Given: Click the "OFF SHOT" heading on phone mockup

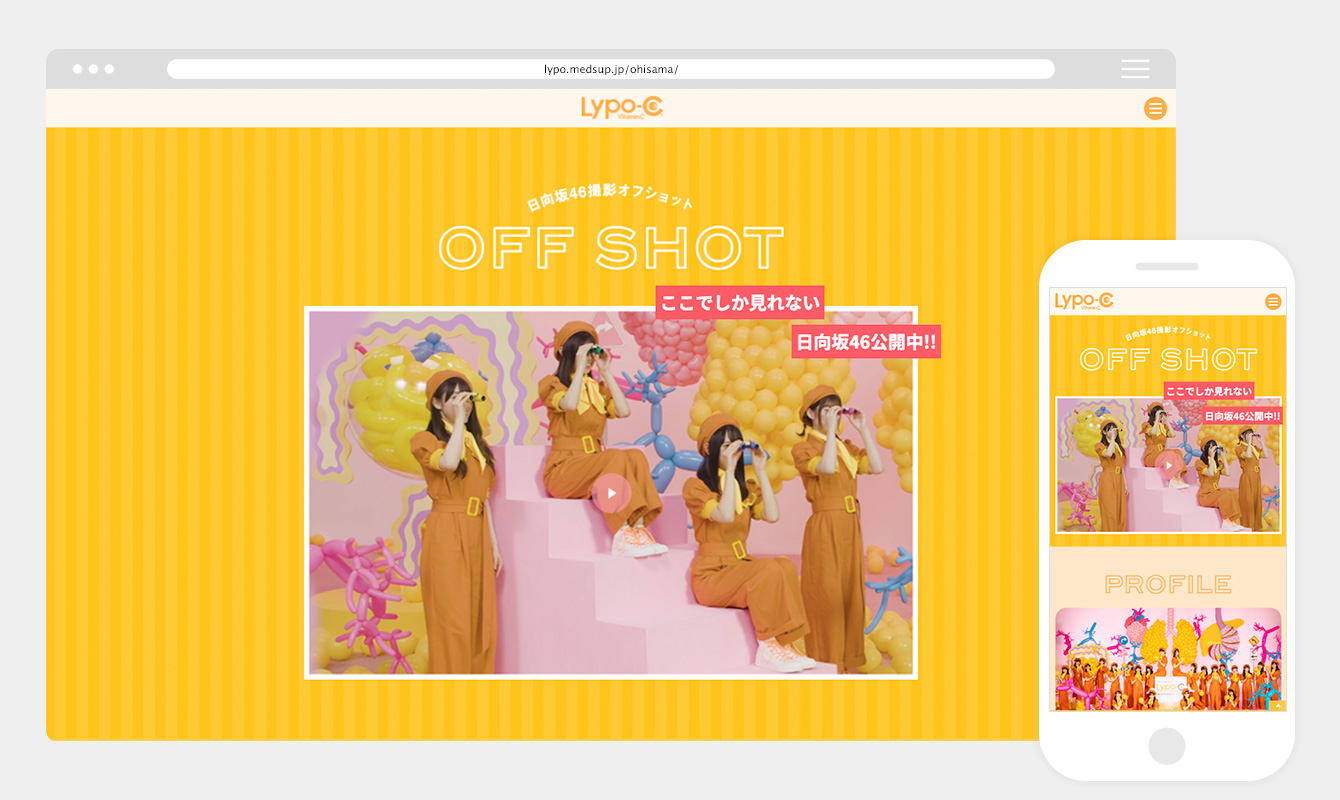Looking at the screenshot, I should tap(1168, 359).
